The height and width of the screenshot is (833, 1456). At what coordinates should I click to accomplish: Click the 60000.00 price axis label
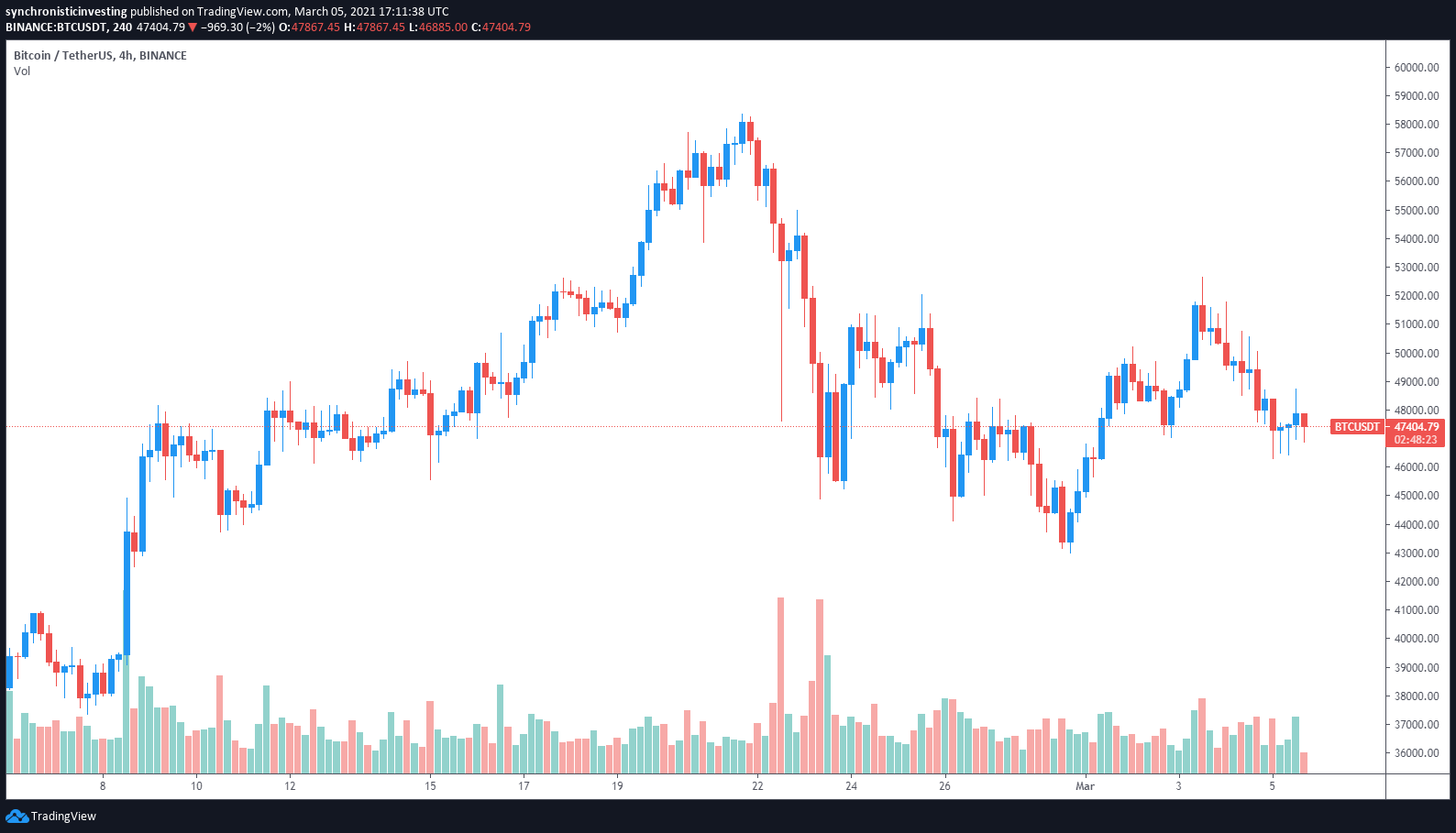(x=1417, y=68)
